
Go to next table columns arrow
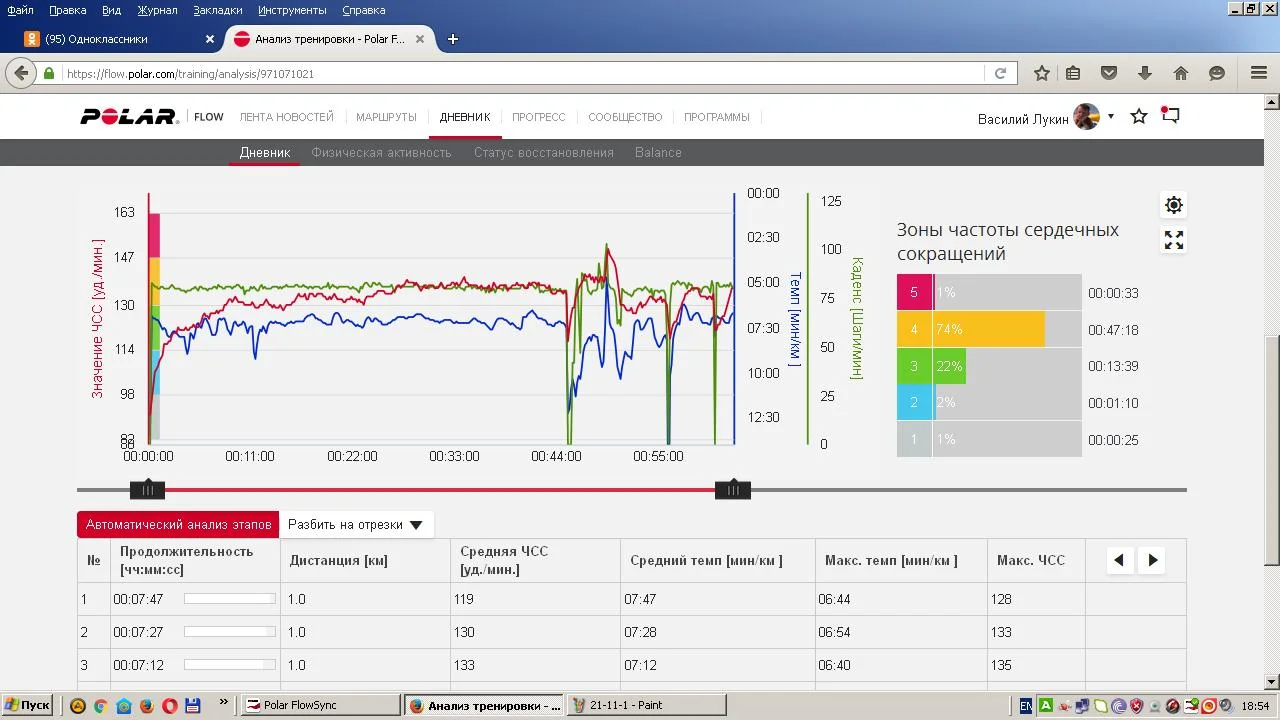pyautogui.click(x=1152, y=560)
